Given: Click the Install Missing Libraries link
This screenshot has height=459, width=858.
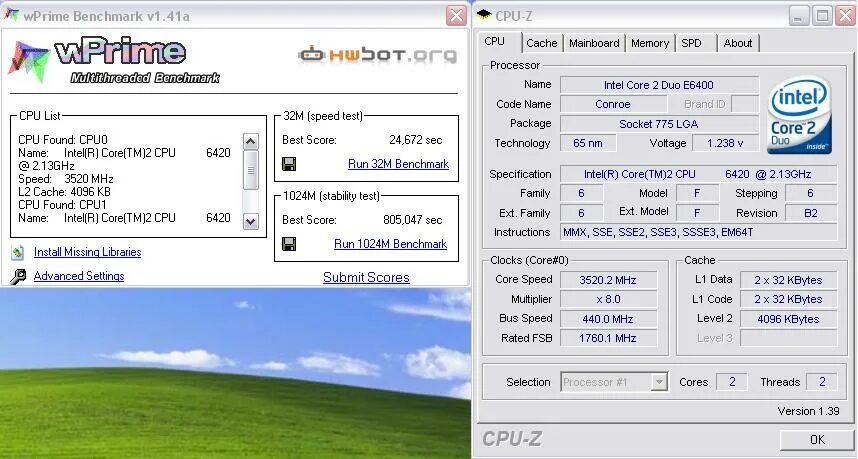Looking at the screenshot, I should (x=88, y=252).
